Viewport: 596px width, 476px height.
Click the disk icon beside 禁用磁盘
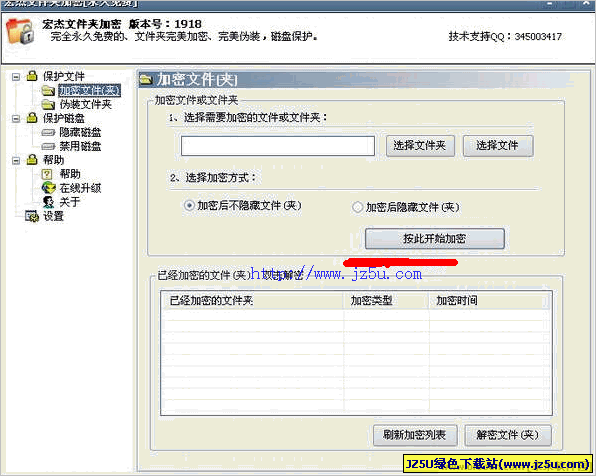pyautogui.click(x=48, y=146)
